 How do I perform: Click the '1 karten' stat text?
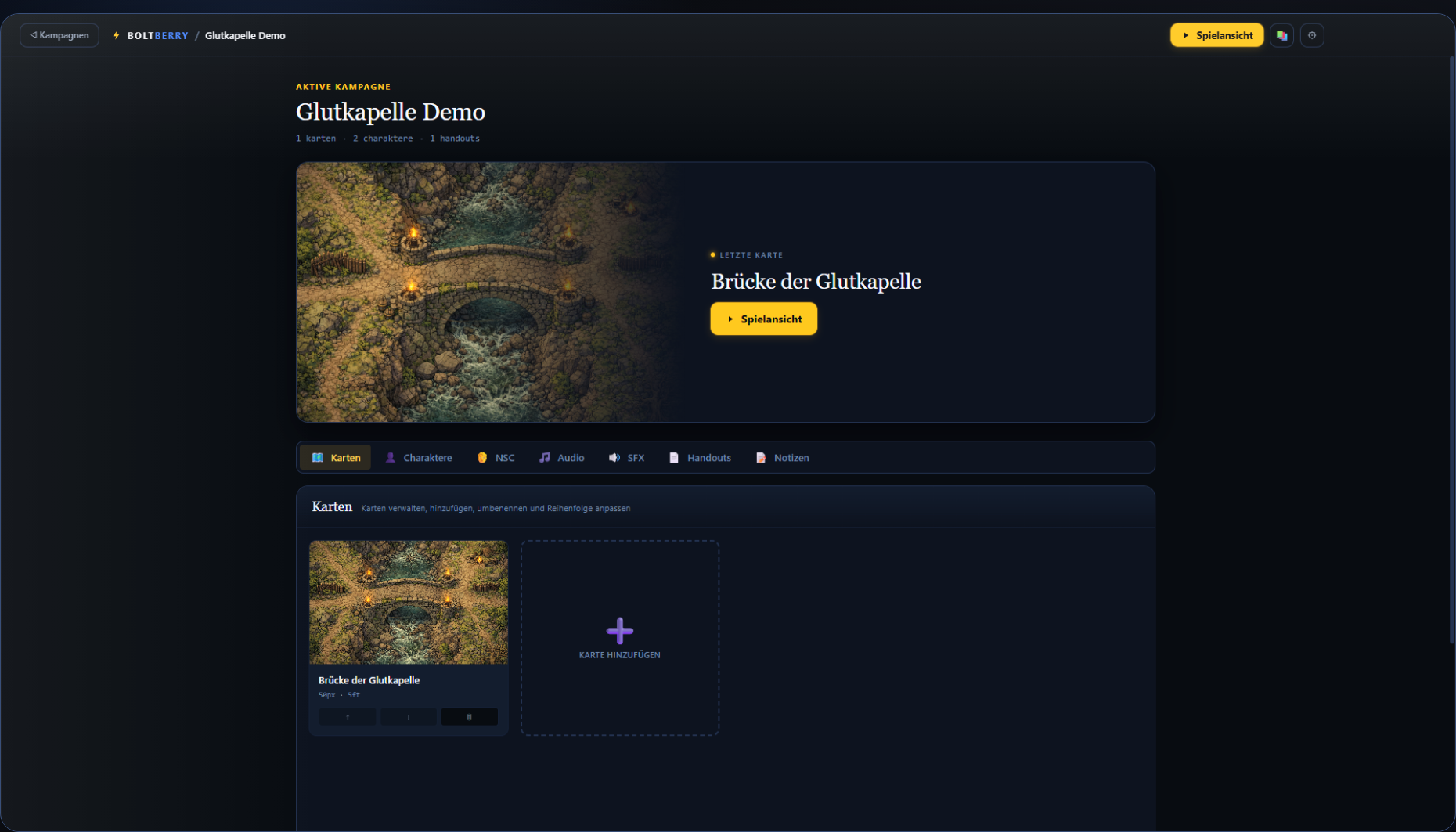pos(315,139)
